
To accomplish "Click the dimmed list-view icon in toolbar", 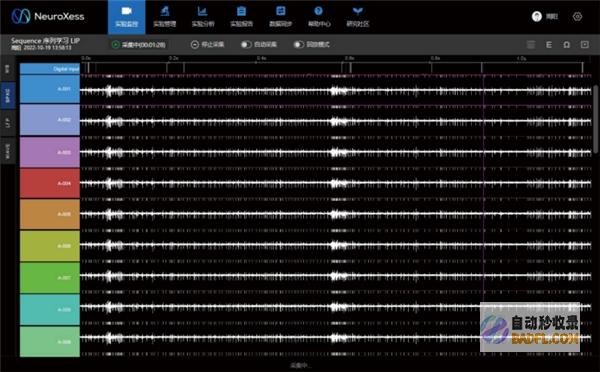I will click(x=531, y=45).
